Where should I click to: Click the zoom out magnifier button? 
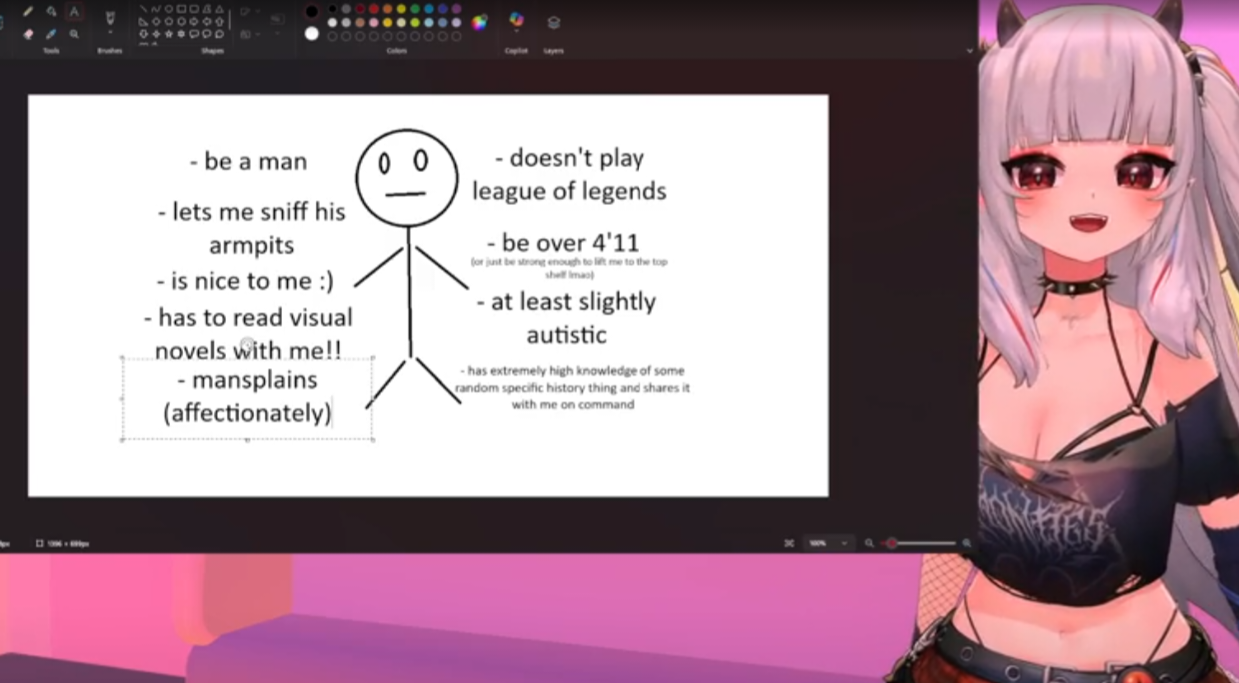point(869,543)
